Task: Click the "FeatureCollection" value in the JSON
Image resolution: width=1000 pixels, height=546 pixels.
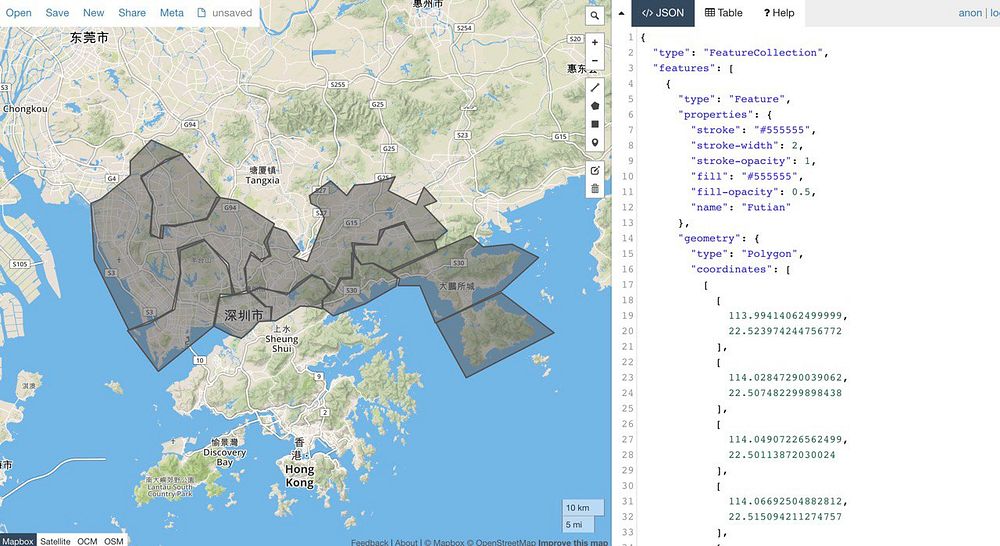Action: [763, 53]
